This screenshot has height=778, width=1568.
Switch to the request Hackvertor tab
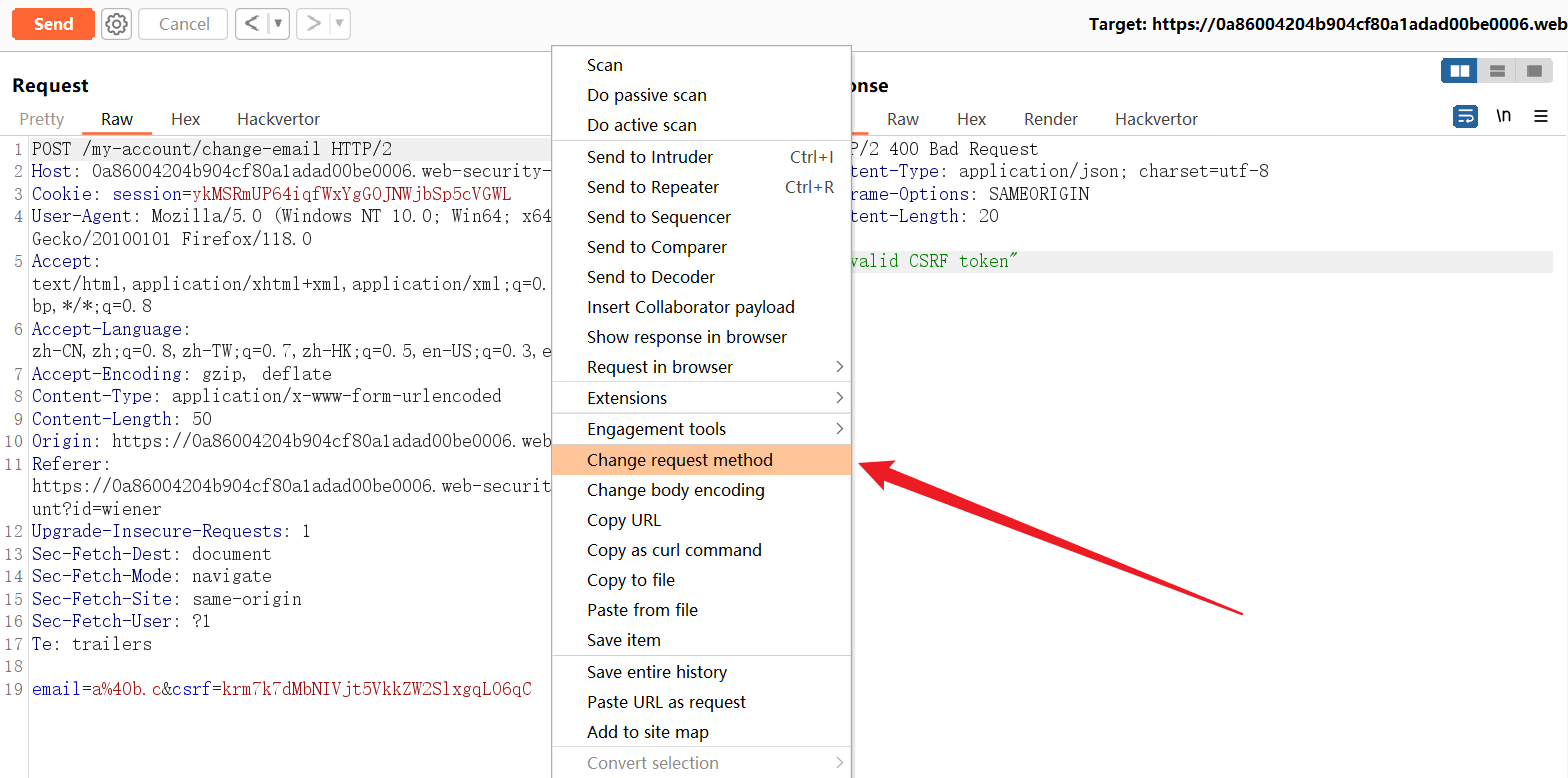(x=278, y=119)
